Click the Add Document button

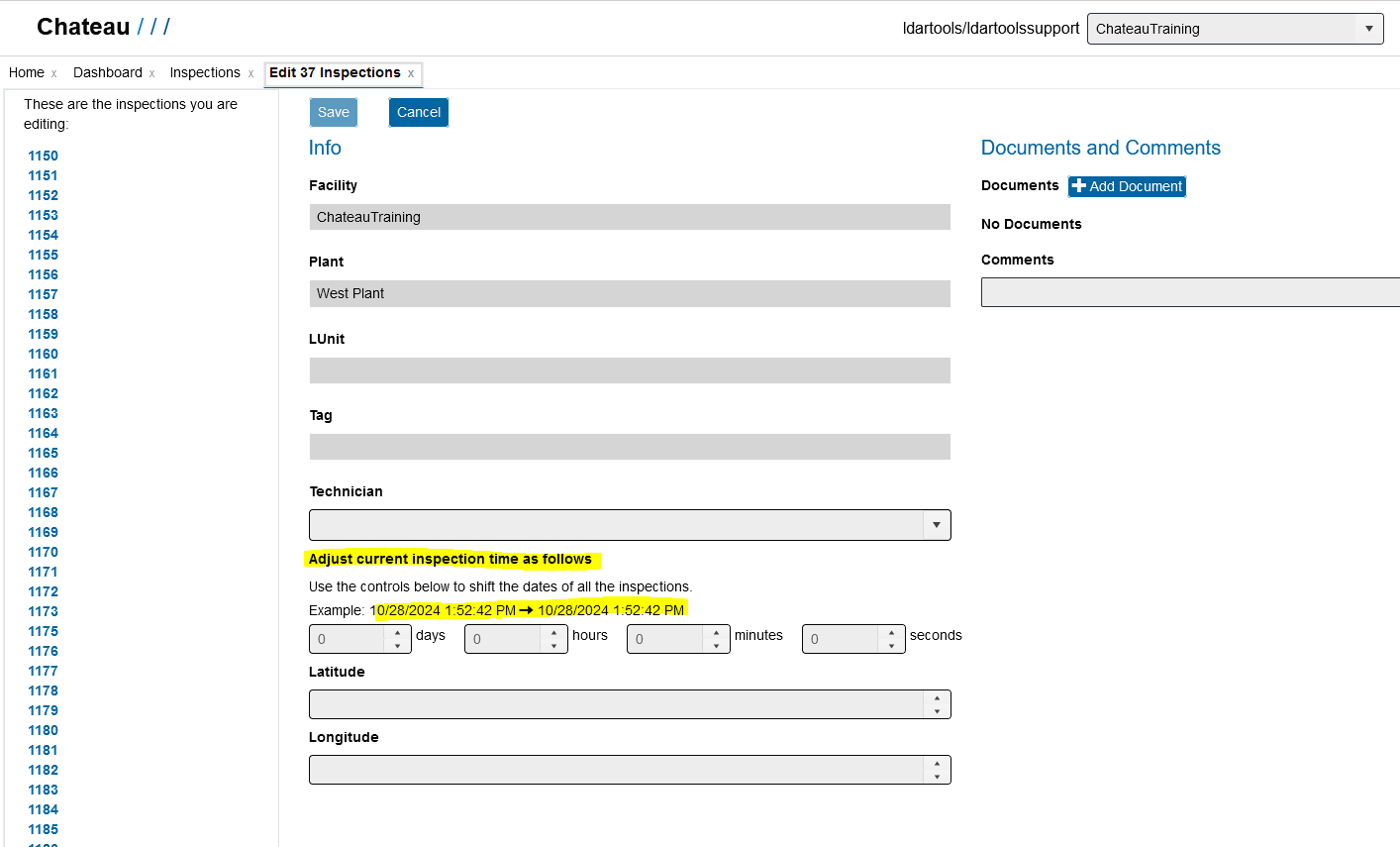1127,186
